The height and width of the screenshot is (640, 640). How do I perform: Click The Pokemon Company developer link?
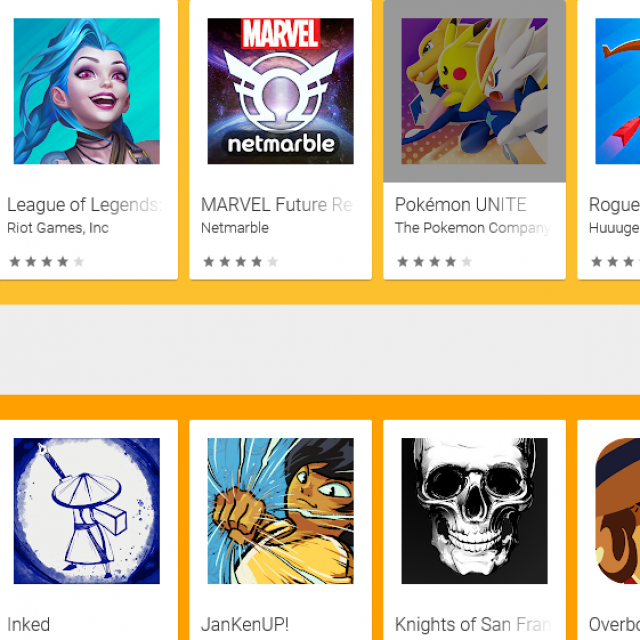pyautogui.click(x=473, y=228)
